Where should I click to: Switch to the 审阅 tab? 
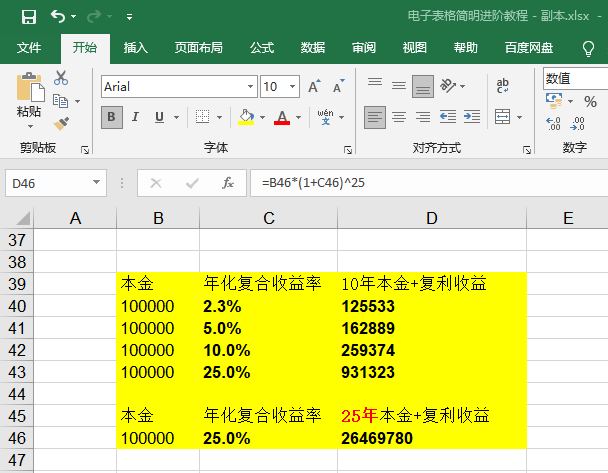click(364, 48)
